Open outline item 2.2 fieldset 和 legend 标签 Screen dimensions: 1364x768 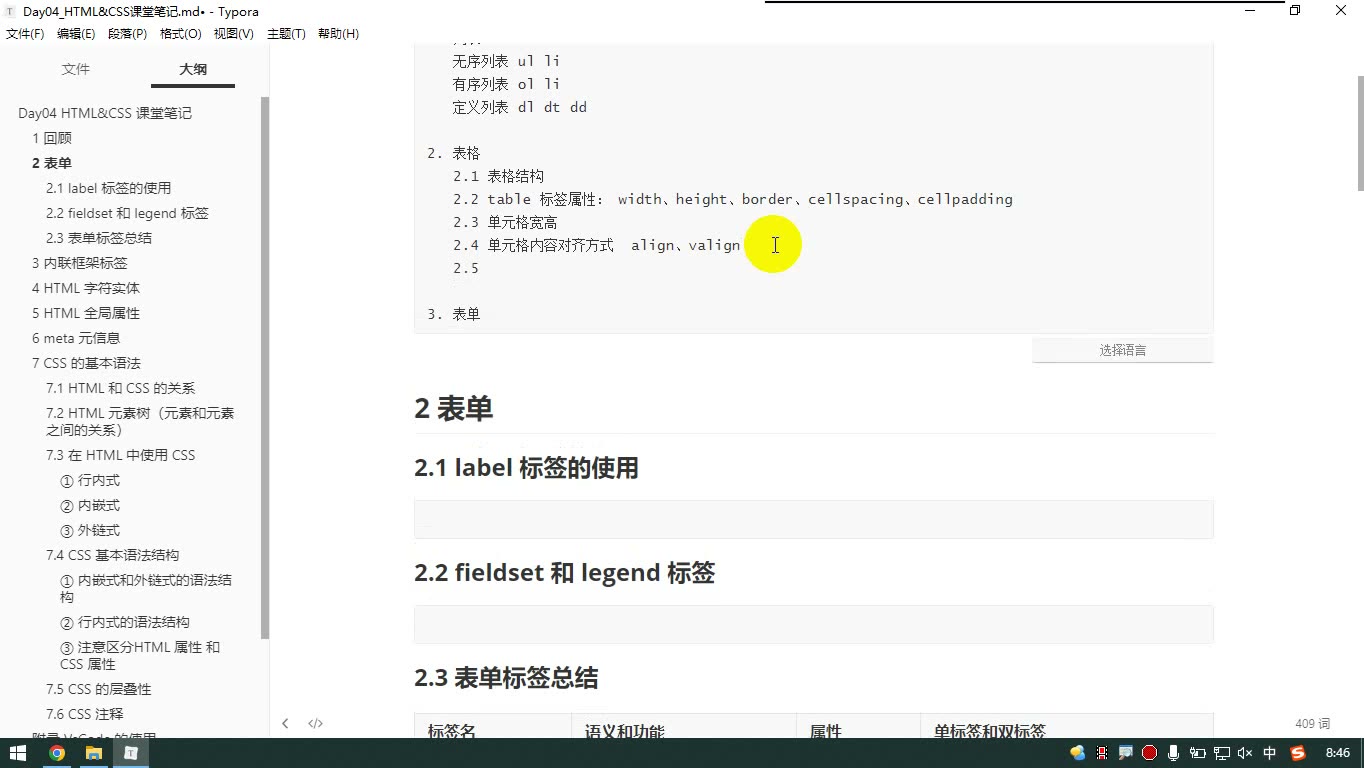[127, 213]
